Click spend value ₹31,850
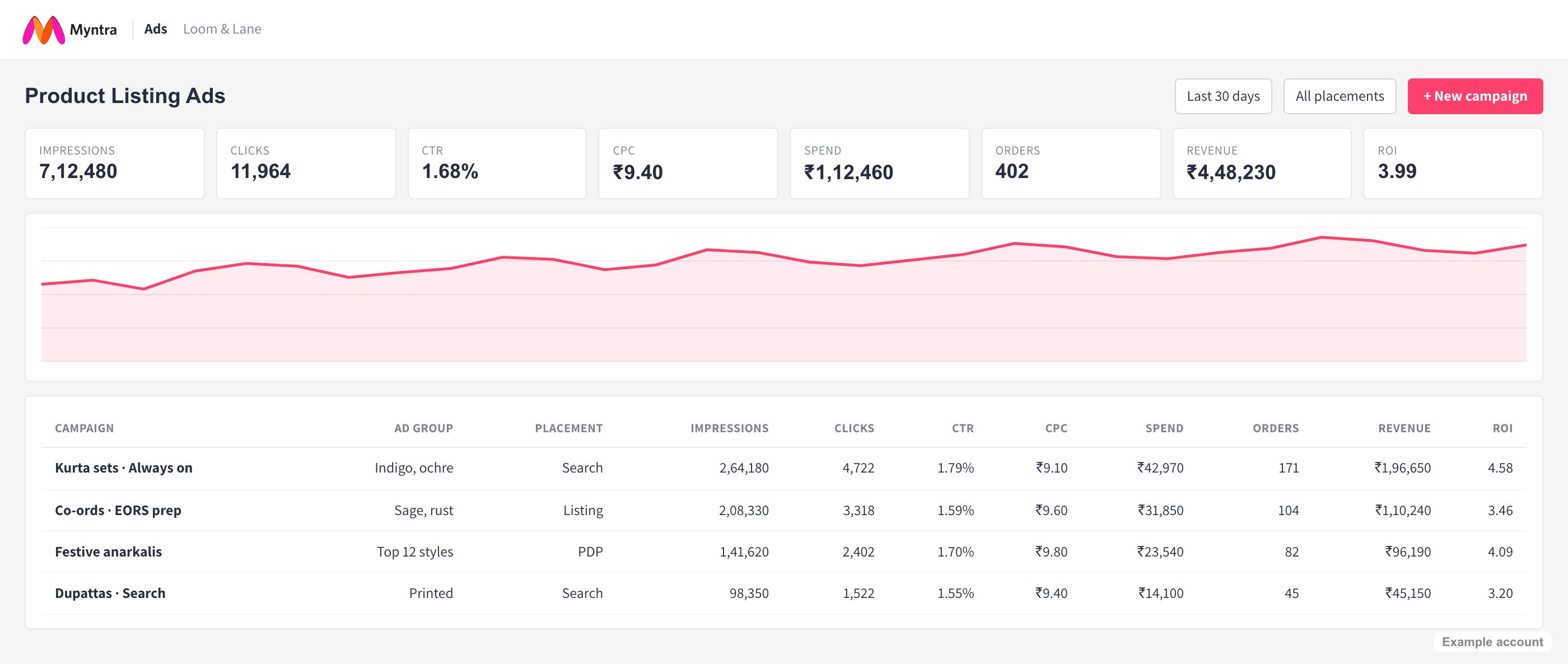This screenshot has height=664, width=1568. pos(1161,510)
